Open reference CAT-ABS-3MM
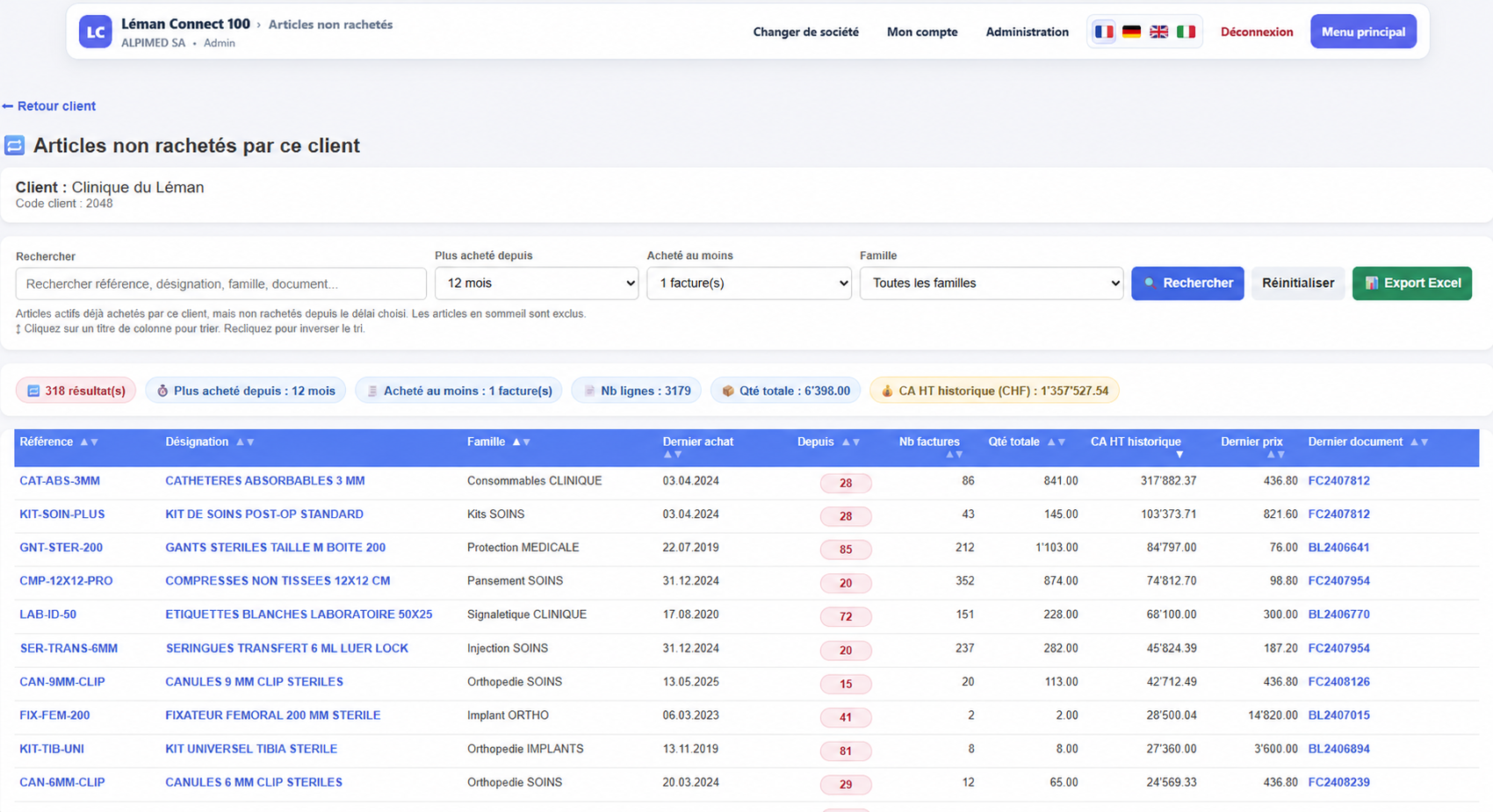Viewport: 1493px width, 812px height. point(60,481)
